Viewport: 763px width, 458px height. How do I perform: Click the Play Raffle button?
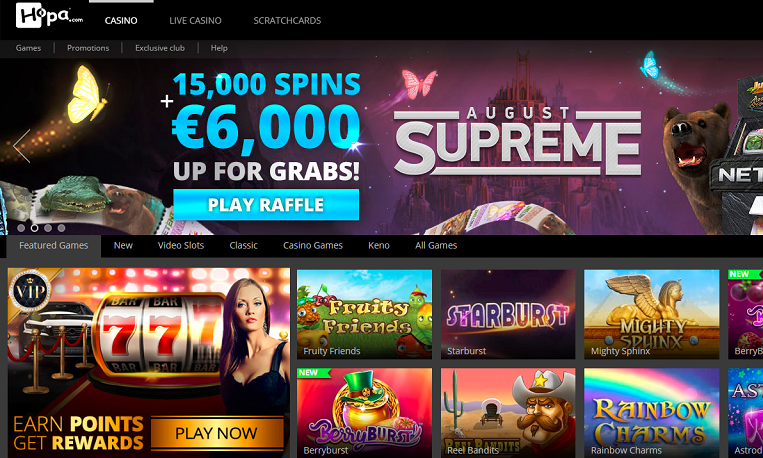coord(266,204)
